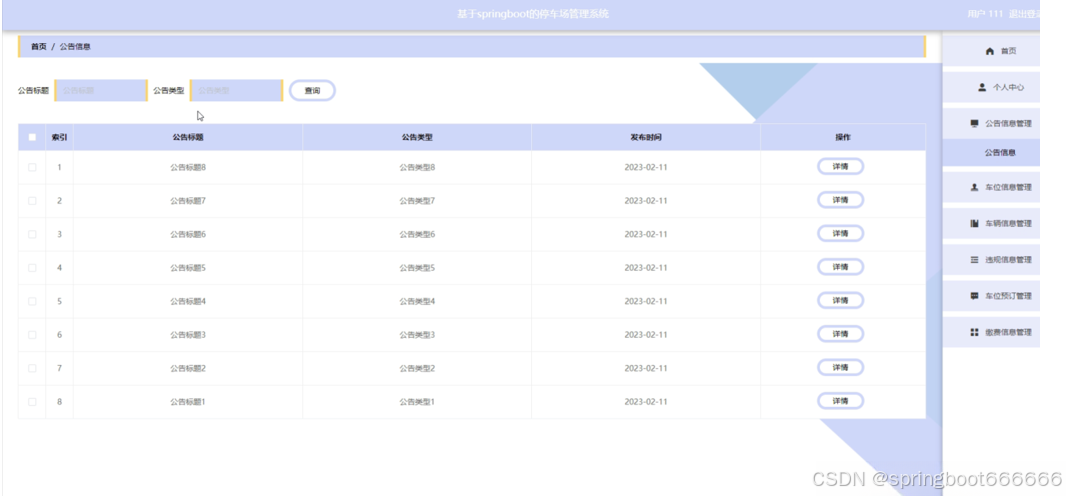Check the box for row 公告标题5

click(32, 268)
